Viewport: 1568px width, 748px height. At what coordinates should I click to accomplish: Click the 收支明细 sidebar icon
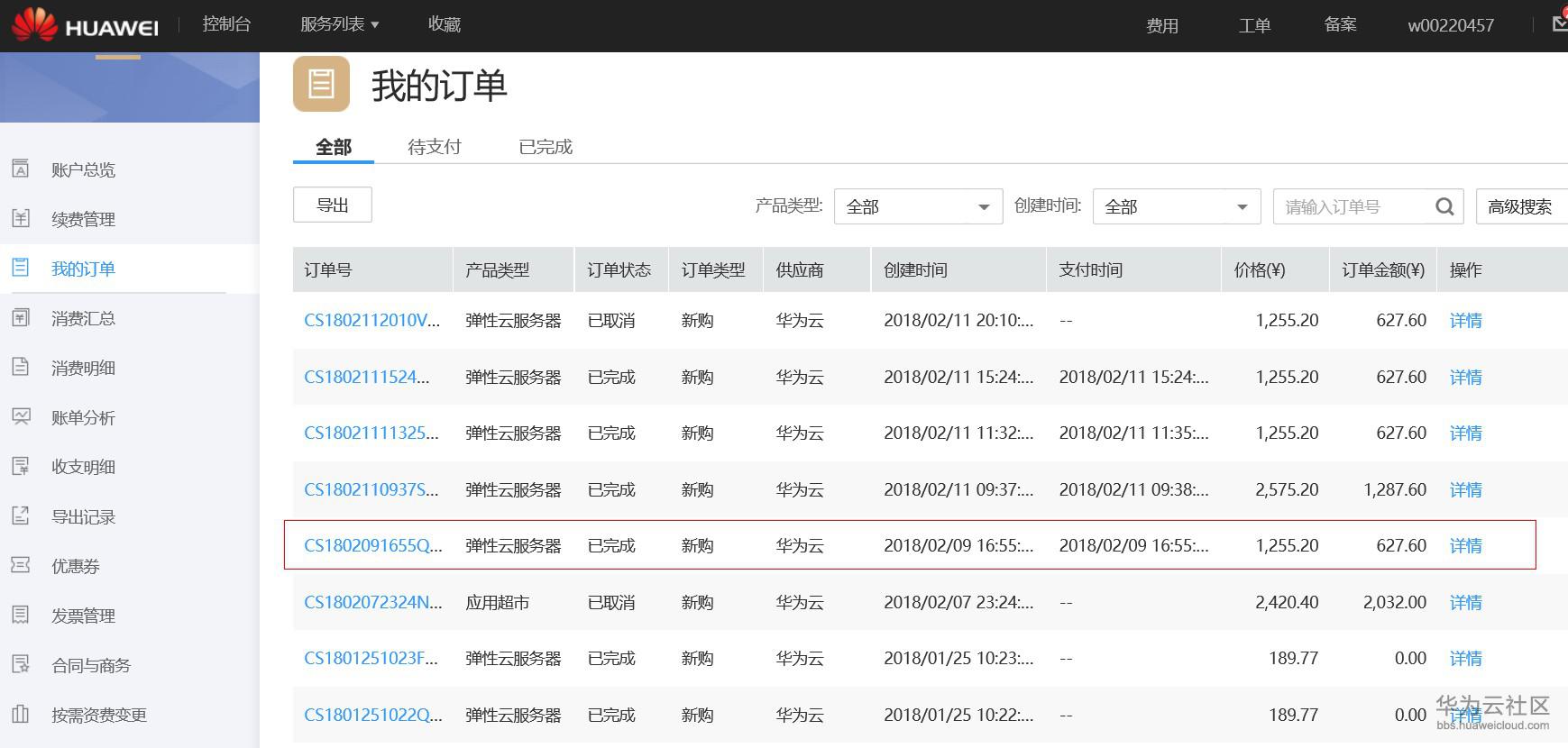coord(21,466)
